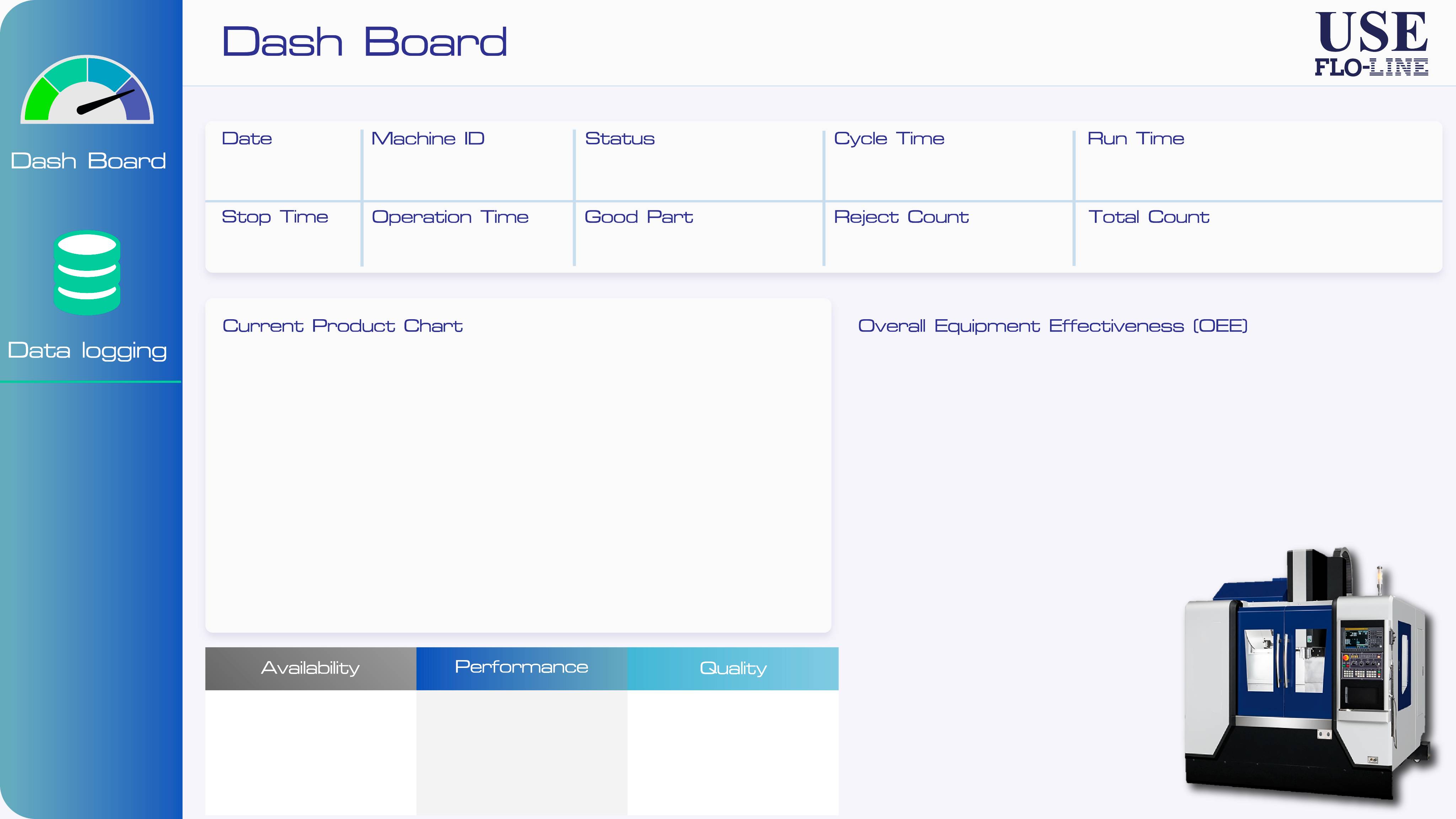Select the Availability header
The height and width of the screenshot is (819, 1456).
(x=310, y=669)
